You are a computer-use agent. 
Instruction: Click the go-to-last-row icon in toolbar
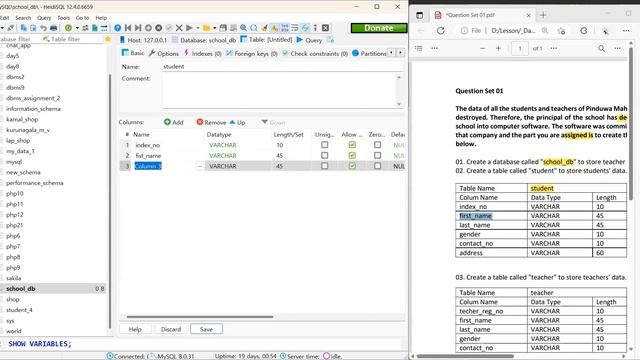[138, 28]
